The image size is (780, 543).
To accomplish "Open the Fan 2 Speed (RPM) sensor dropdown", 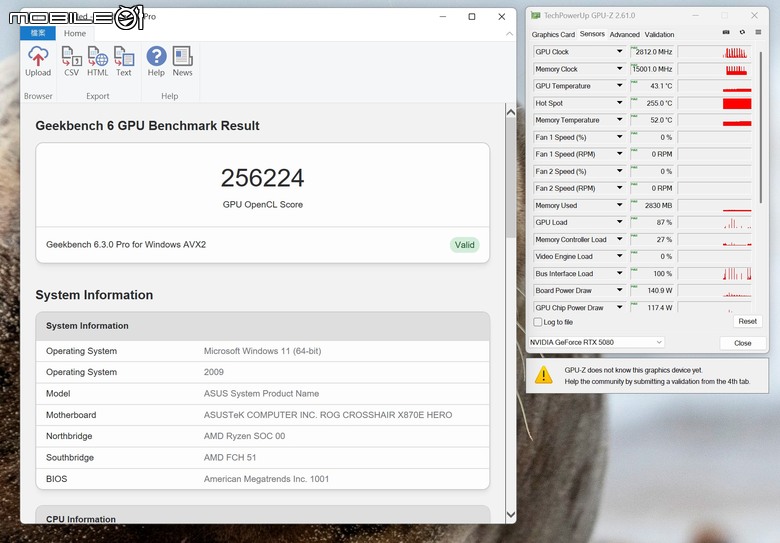I will click(619, 188).
